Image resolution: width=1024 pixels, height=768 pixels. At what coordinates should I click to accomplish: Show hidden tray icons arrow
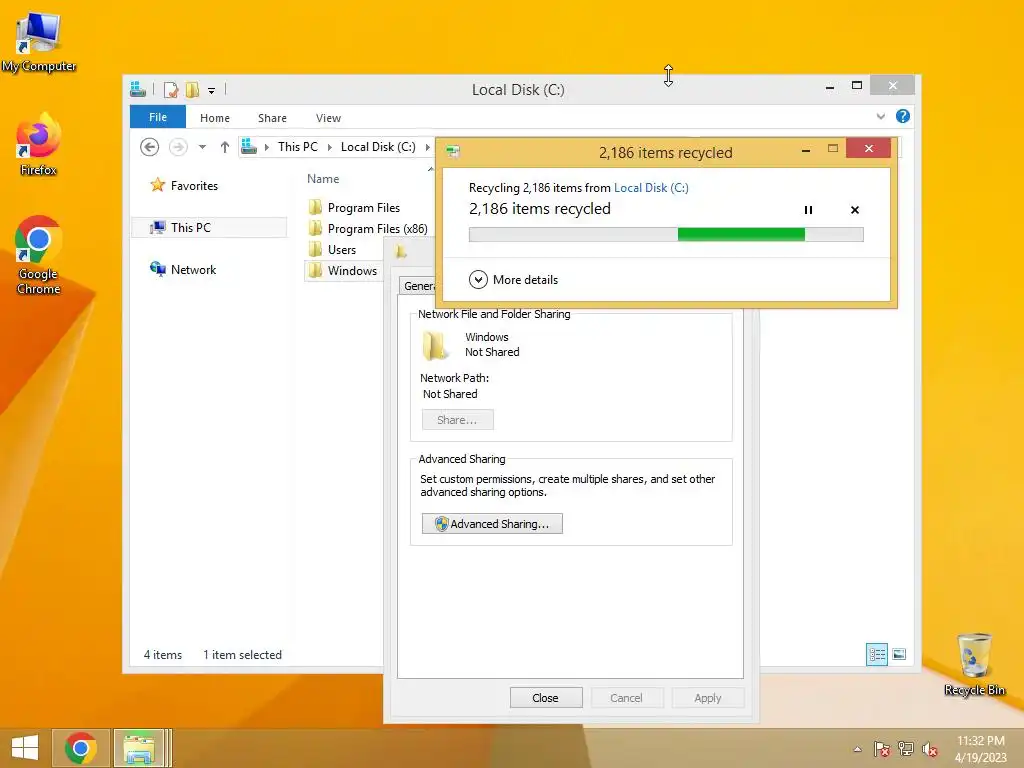point(857,749)
